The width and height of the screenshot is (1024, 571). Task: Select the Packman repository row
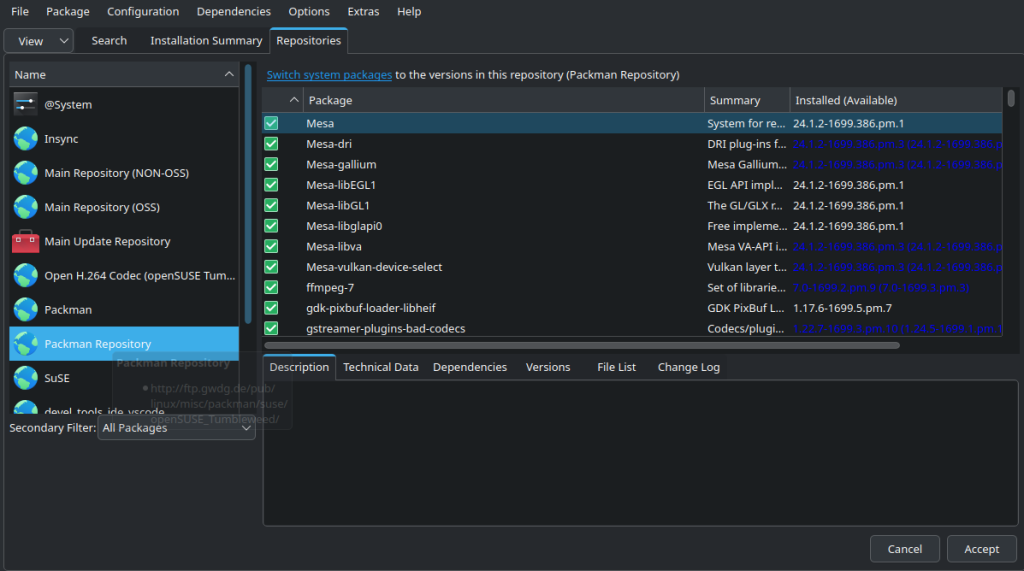pyautogui.click(x=124, y=310)
